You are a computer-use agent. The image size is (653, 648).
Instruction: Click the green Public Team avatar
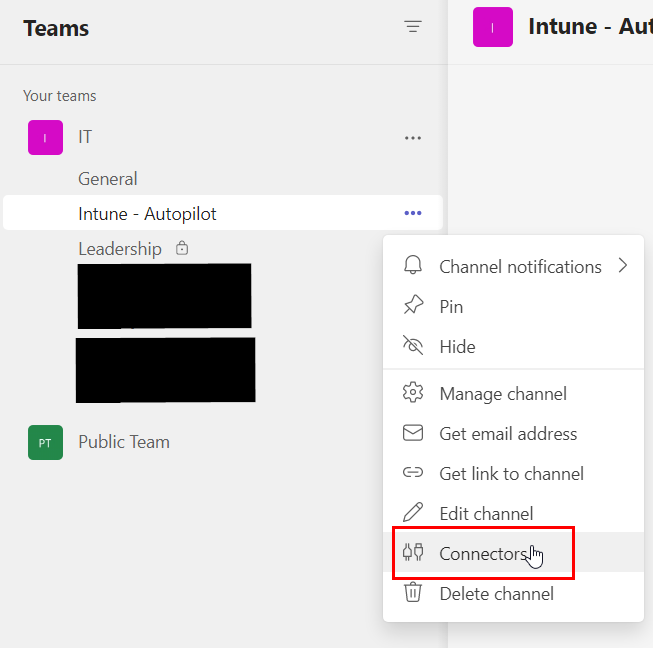pos(45,442)
